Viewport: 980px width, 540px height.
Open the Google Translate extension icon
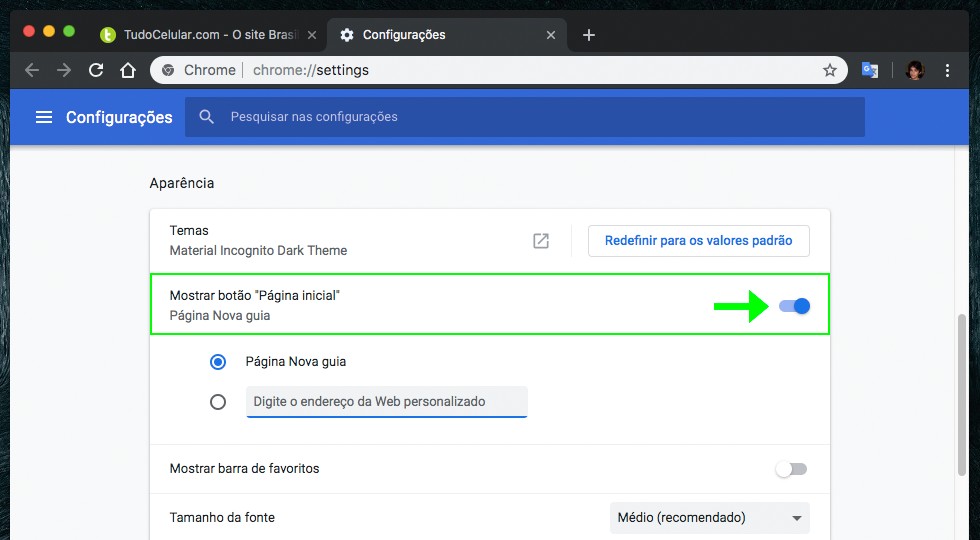(871, 70)
